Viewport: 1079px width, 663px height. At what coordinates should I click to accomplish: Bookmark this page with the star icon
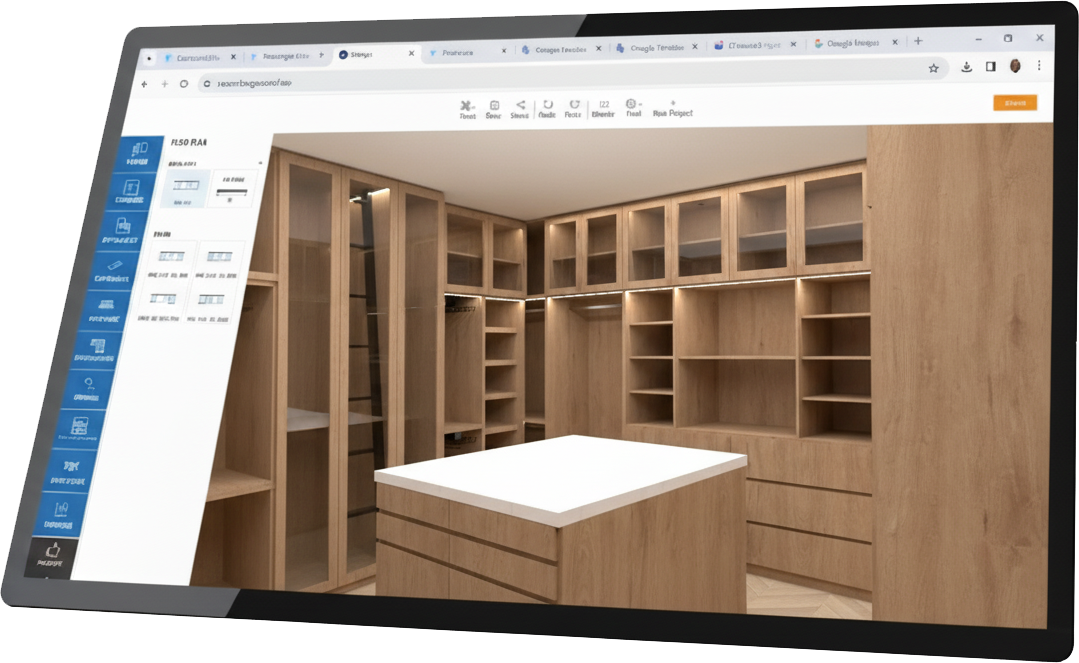933,67
